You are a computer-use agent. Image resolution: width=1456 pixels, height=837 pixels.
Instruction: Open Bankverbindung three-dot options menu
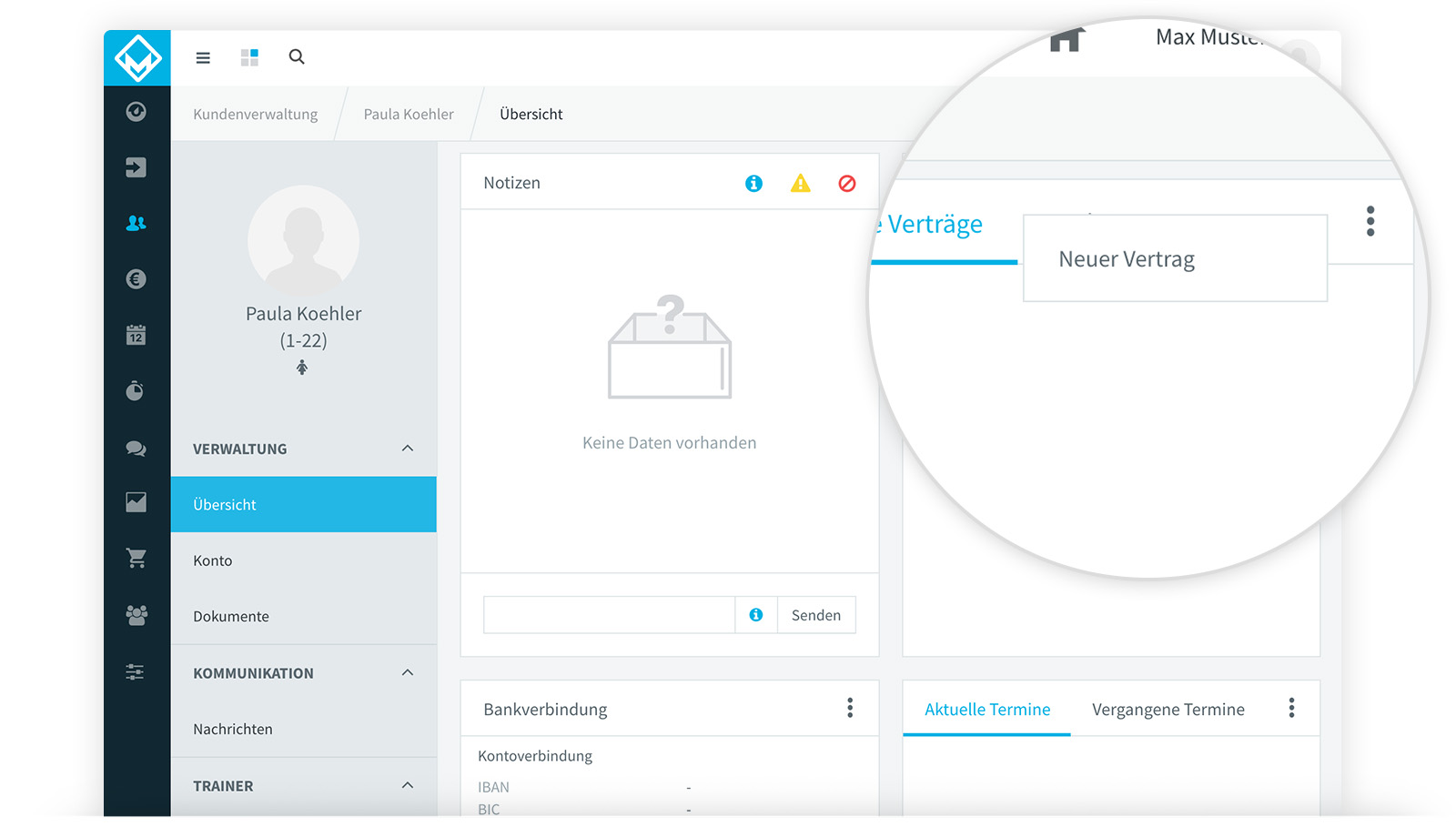[x=850, y=708]
